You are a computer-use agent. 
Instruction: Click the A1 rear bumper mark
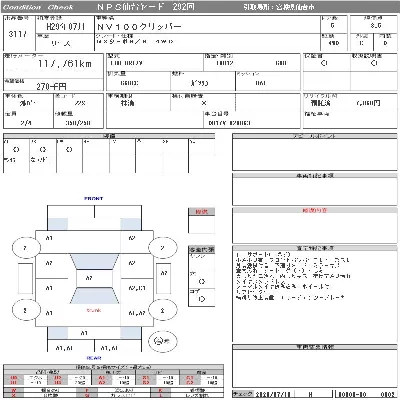point(84,333)
